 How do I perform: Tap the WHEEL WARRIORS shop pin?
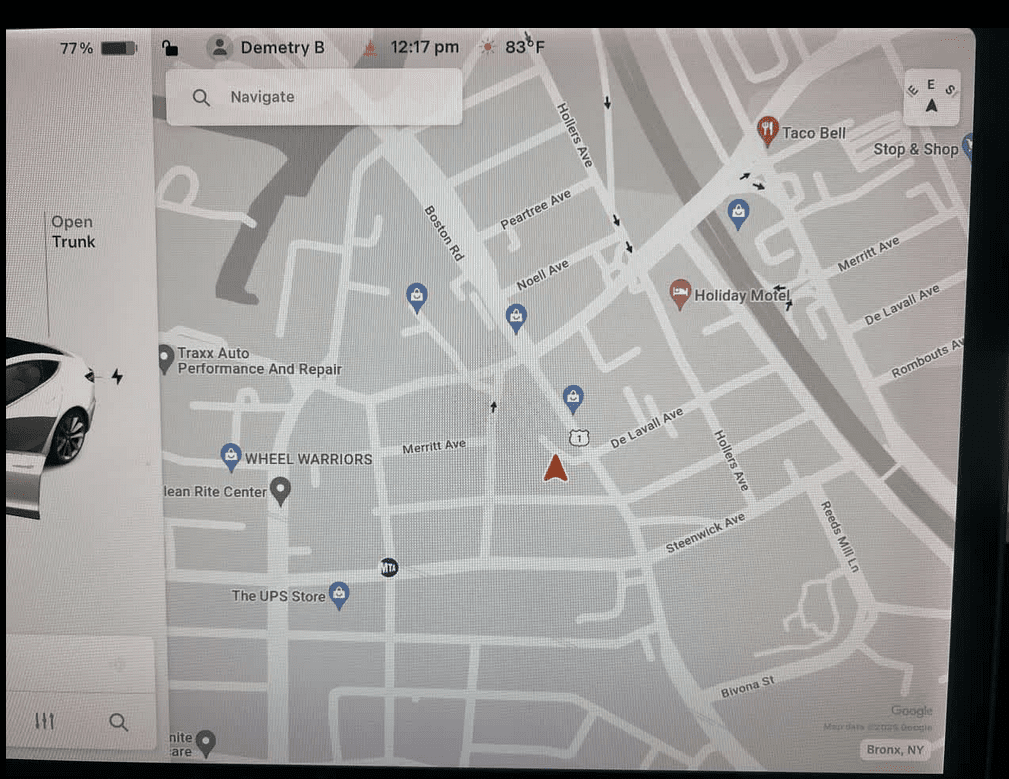pyautogui.click(x=231, y=457)
